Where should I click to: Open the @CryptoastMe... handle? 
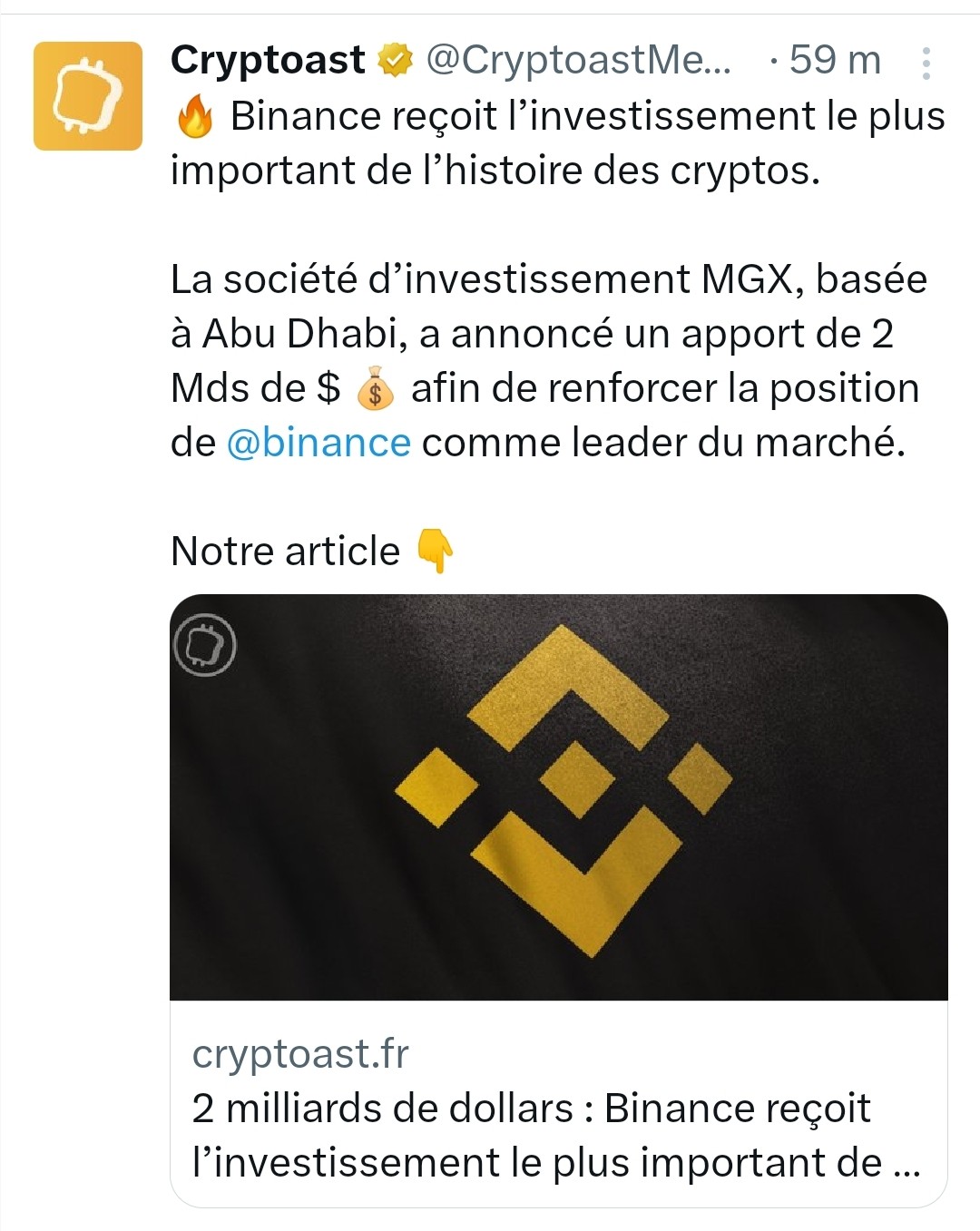click(578, 61)
